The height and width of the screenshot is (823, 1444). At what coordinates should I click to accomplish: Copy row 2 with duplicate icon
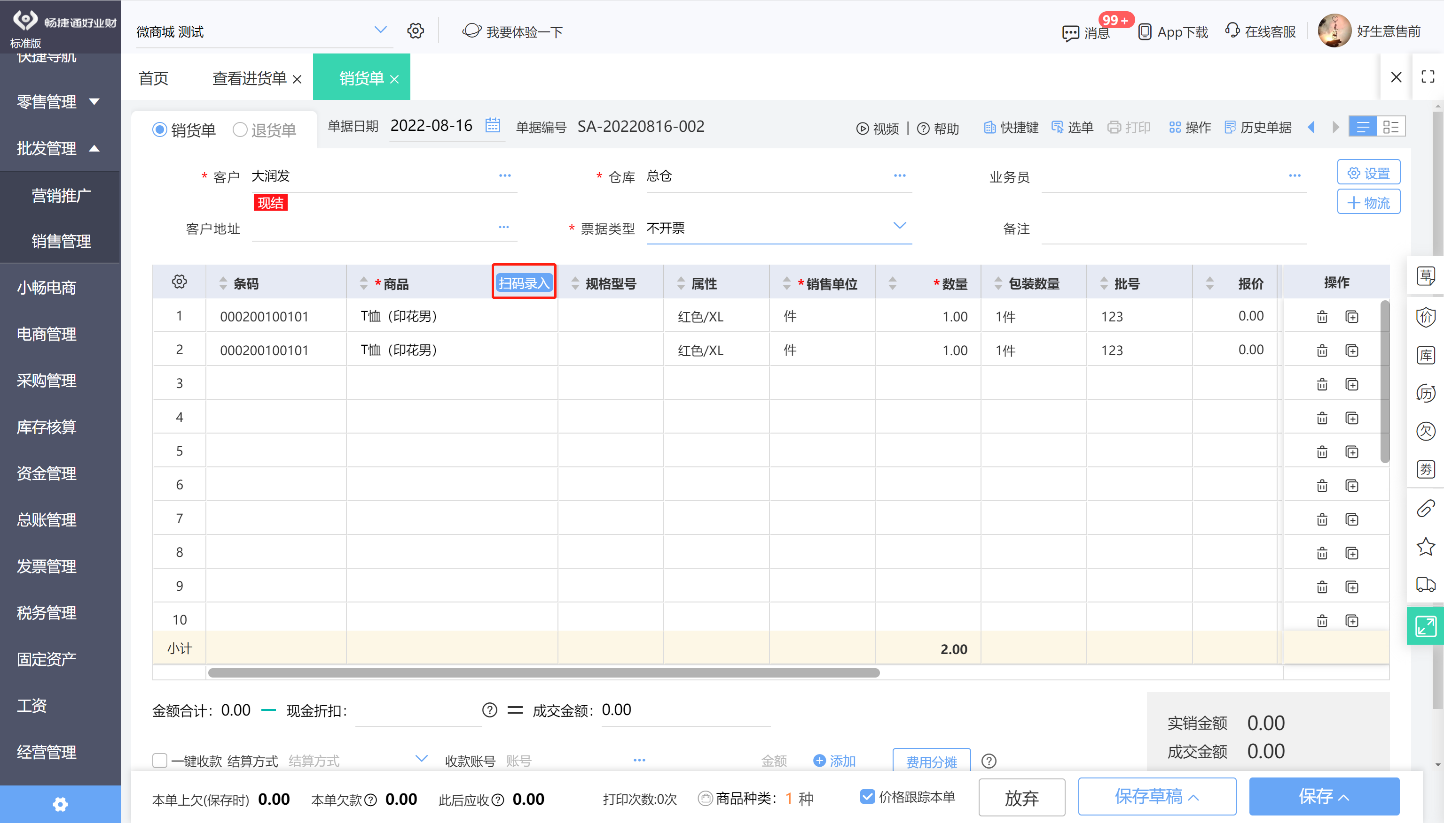(x=1352, y=351)
